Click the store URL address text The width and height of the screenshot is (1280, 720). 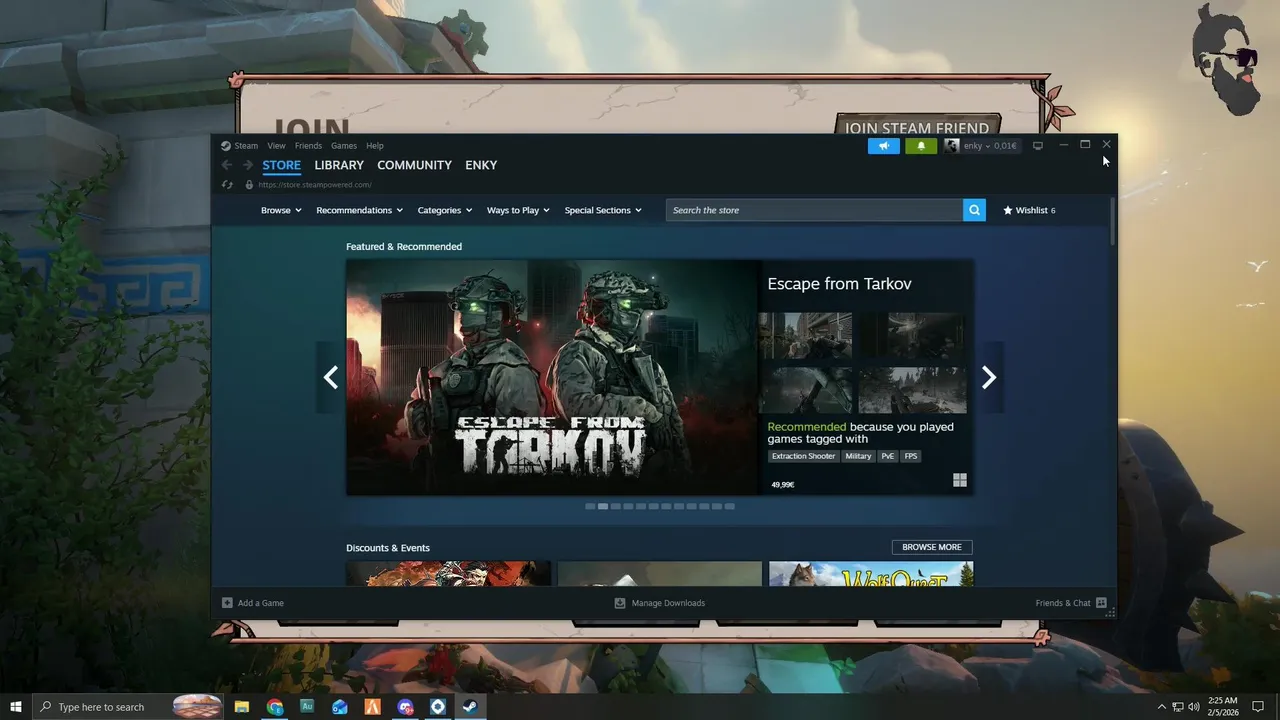315,185
